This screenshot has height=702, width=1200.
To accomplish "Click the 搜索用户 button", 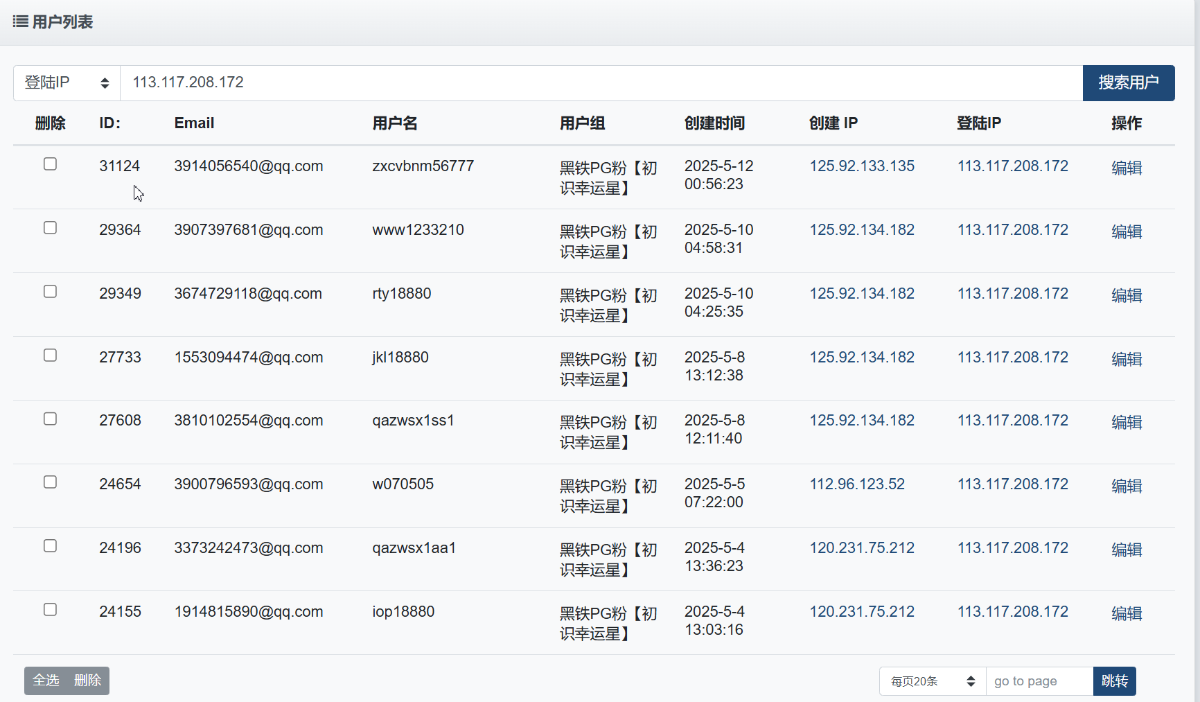I will click(x=1129, y=83).
